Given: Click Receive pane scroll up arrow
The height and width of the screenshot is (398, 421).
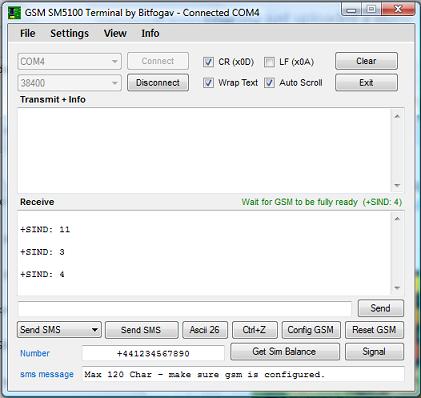Looking at the screenshot, I should (397, 219).
